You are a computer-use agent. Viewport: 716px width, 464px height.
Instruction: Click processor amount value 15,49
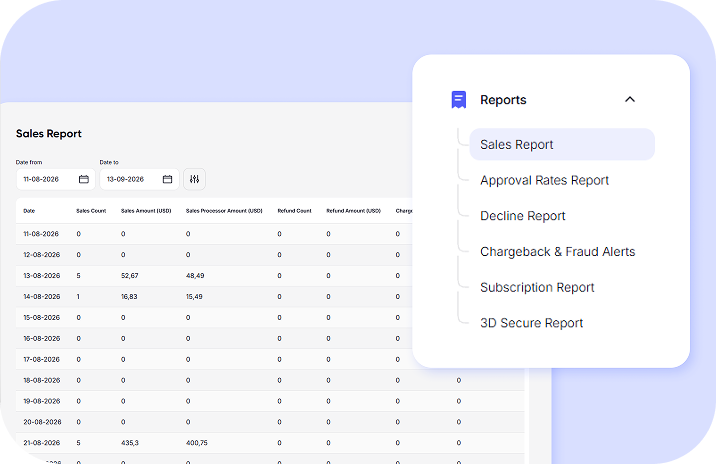click(194, 297)
